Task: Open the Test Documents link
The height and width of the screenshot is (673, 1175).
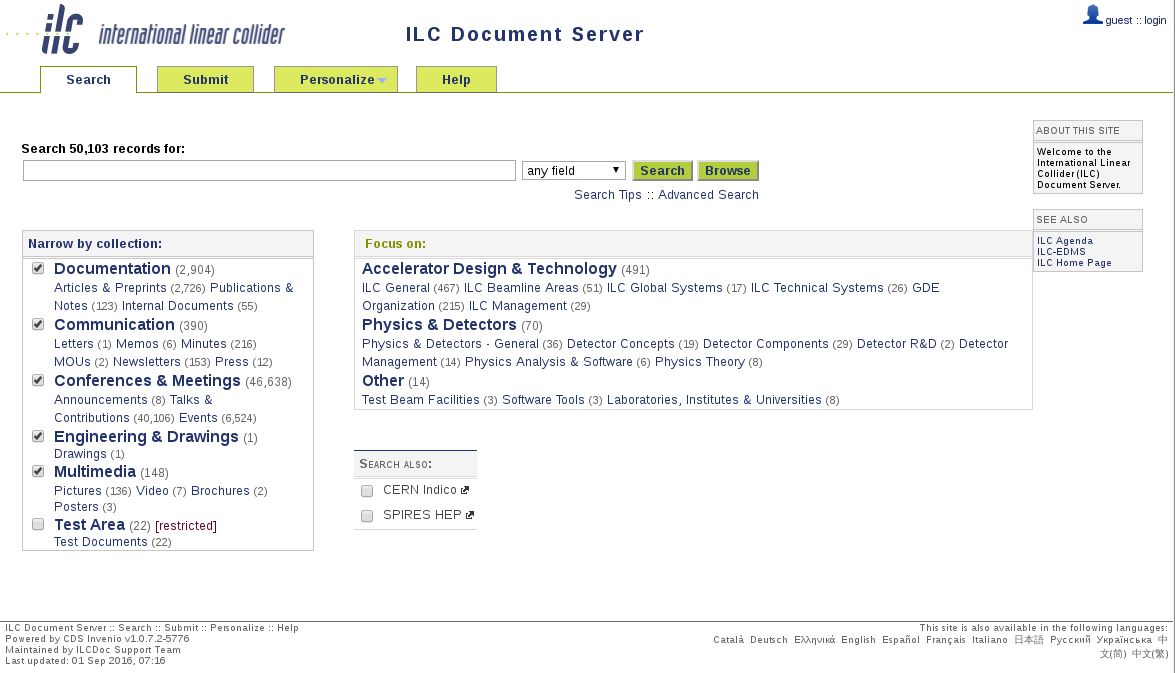Action: tap(100, 542)
